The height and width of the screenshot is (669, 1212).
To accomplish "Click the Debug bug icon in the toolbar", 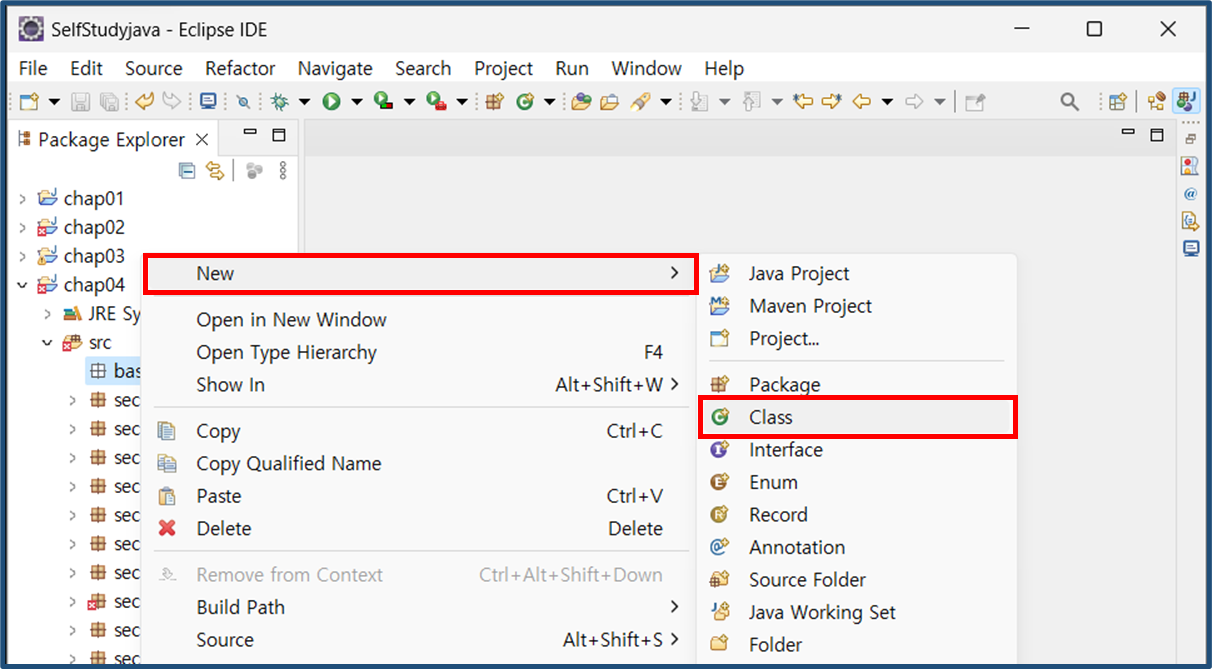I will tap(279, 101).
